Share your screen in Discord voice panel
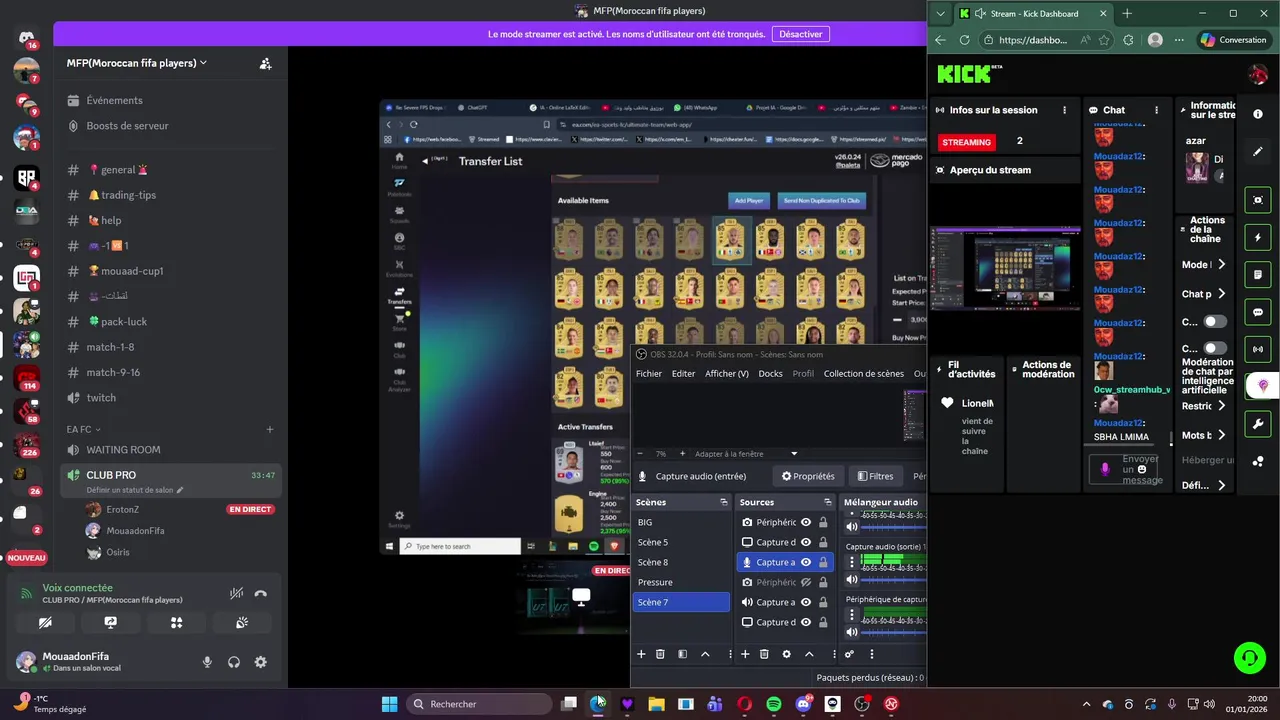This screenshot has height=720, width=1280. [x=111, y=622]
